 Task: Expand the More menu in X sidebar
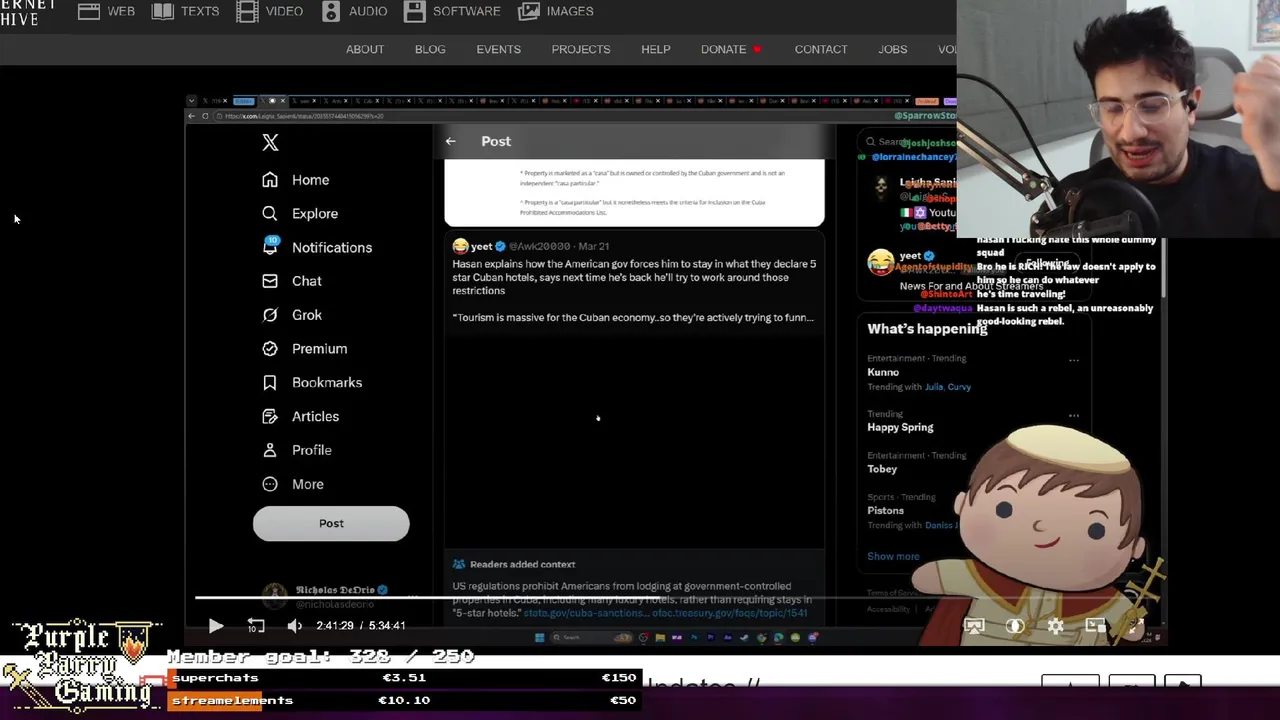(292, 484)
